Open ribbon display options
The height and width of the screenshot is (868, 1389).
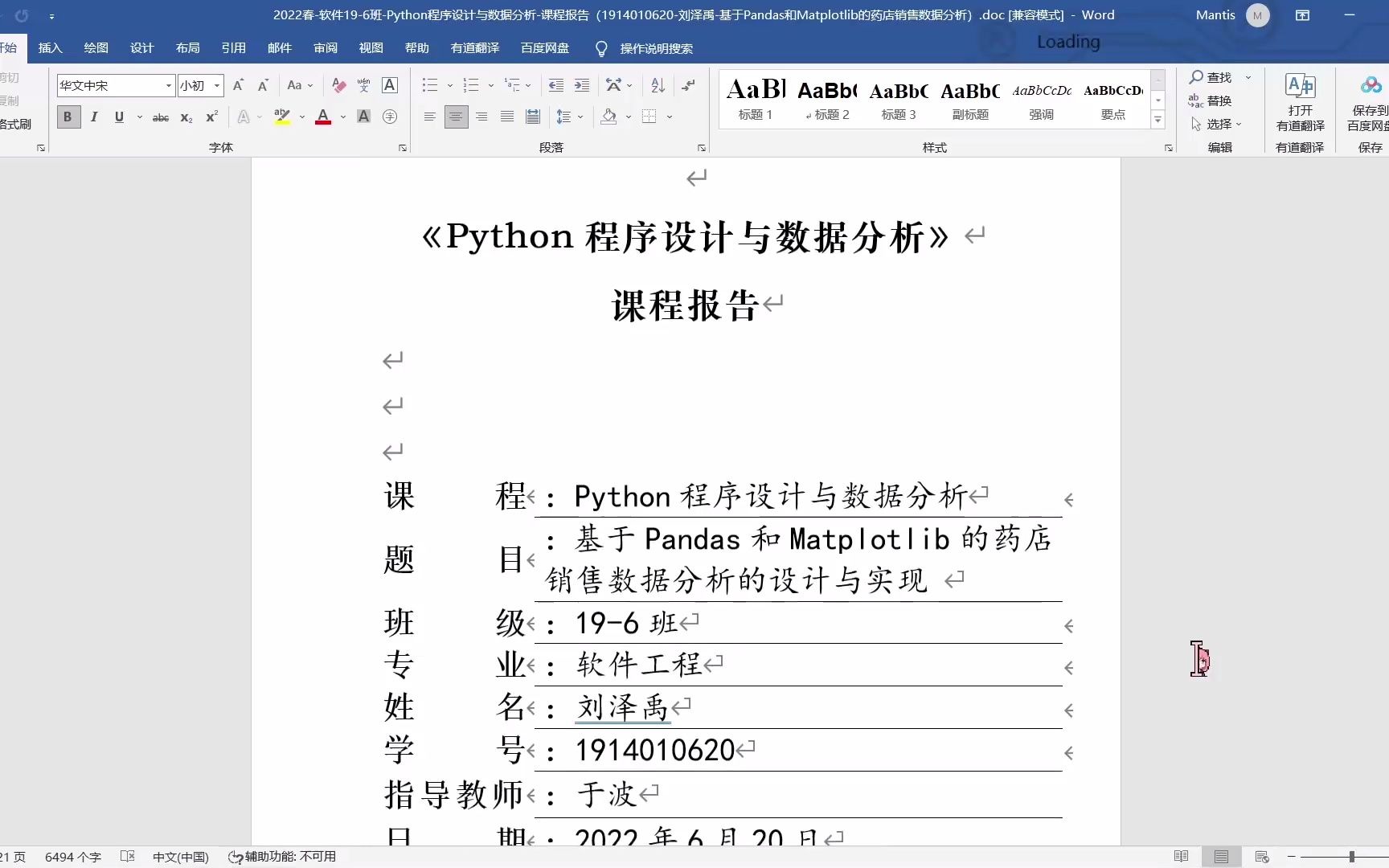[1303, 15]
